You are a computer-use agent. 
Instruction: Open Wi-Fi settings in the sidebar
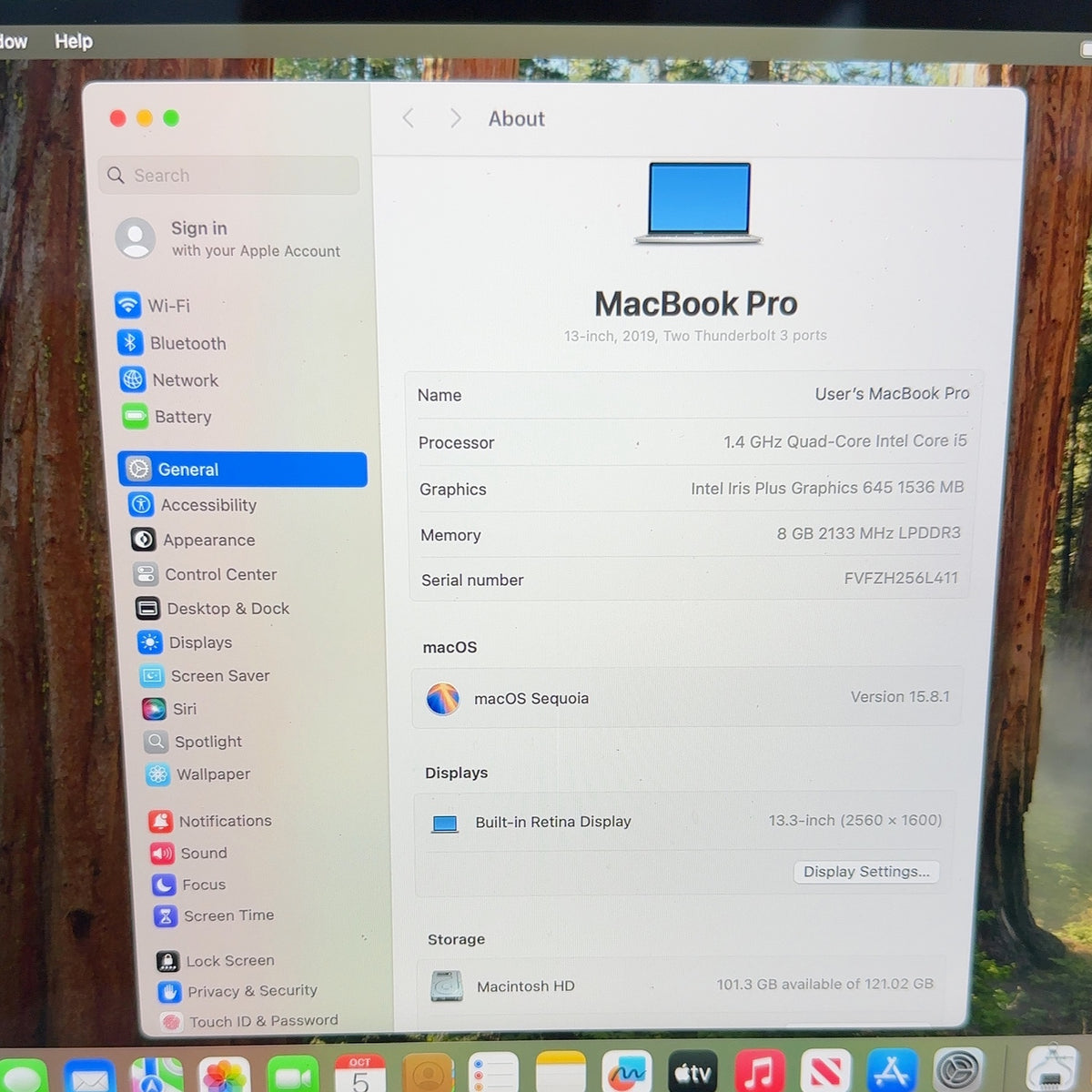[x=153, y=305]
